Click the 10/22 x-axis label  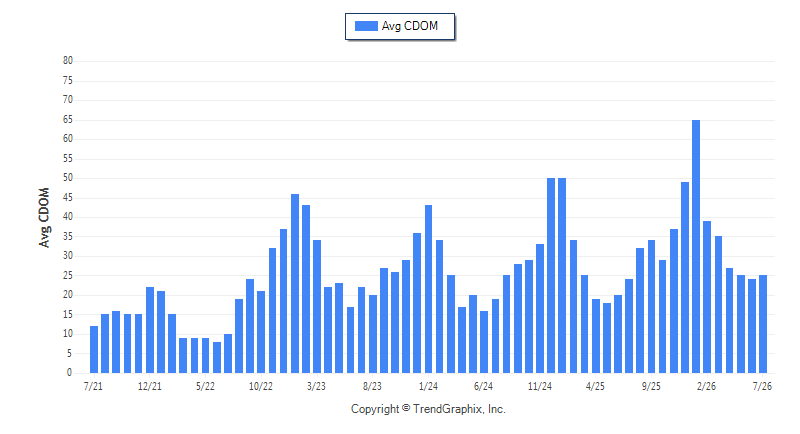261,387
